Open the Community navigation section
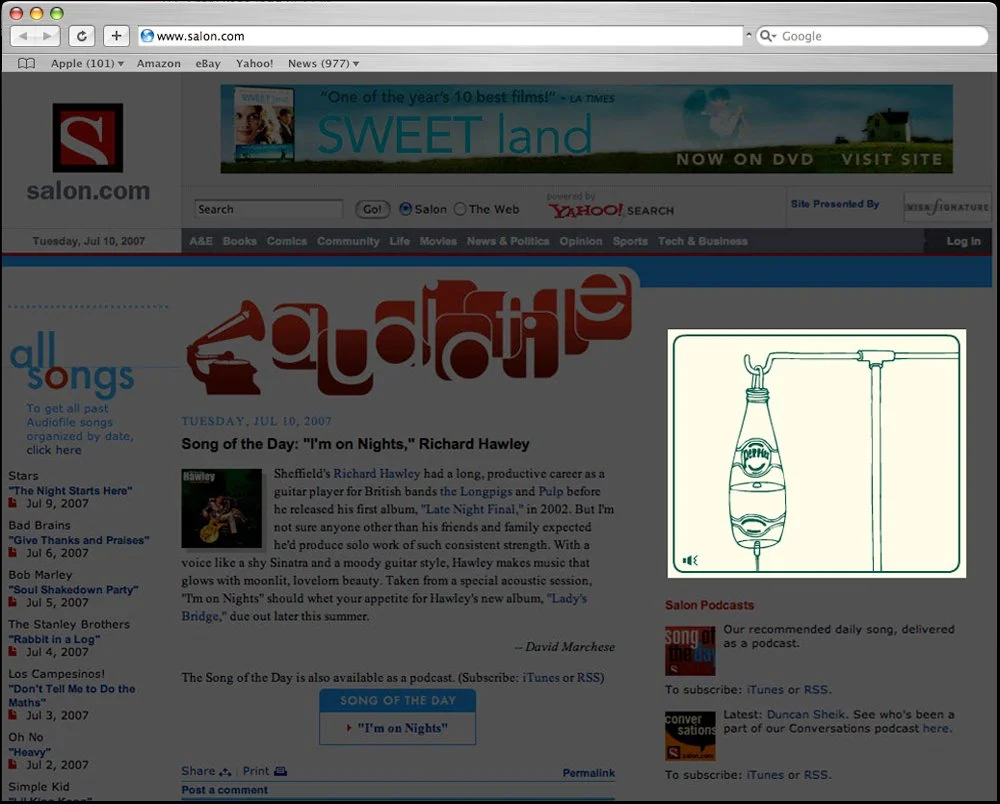 tap(348, 241)
